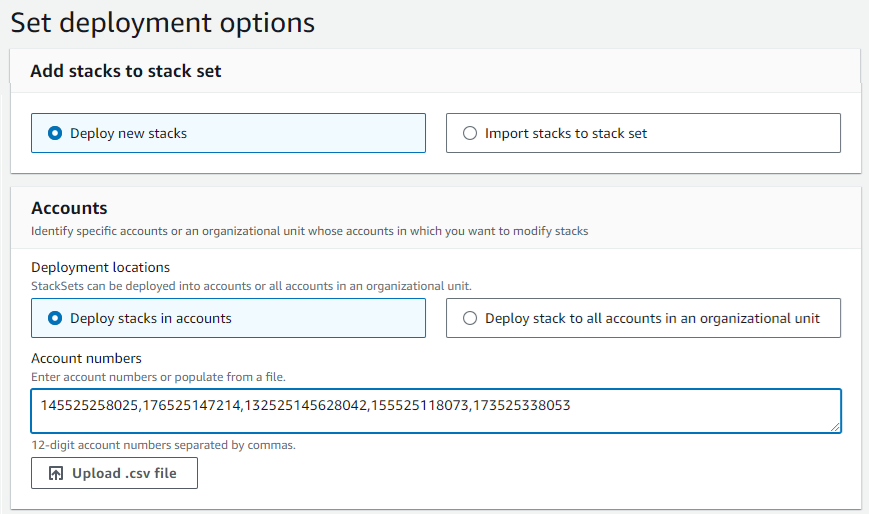Click the "12-digit account numbers" hint text
The image size is (869, 514).
(163, 445)
